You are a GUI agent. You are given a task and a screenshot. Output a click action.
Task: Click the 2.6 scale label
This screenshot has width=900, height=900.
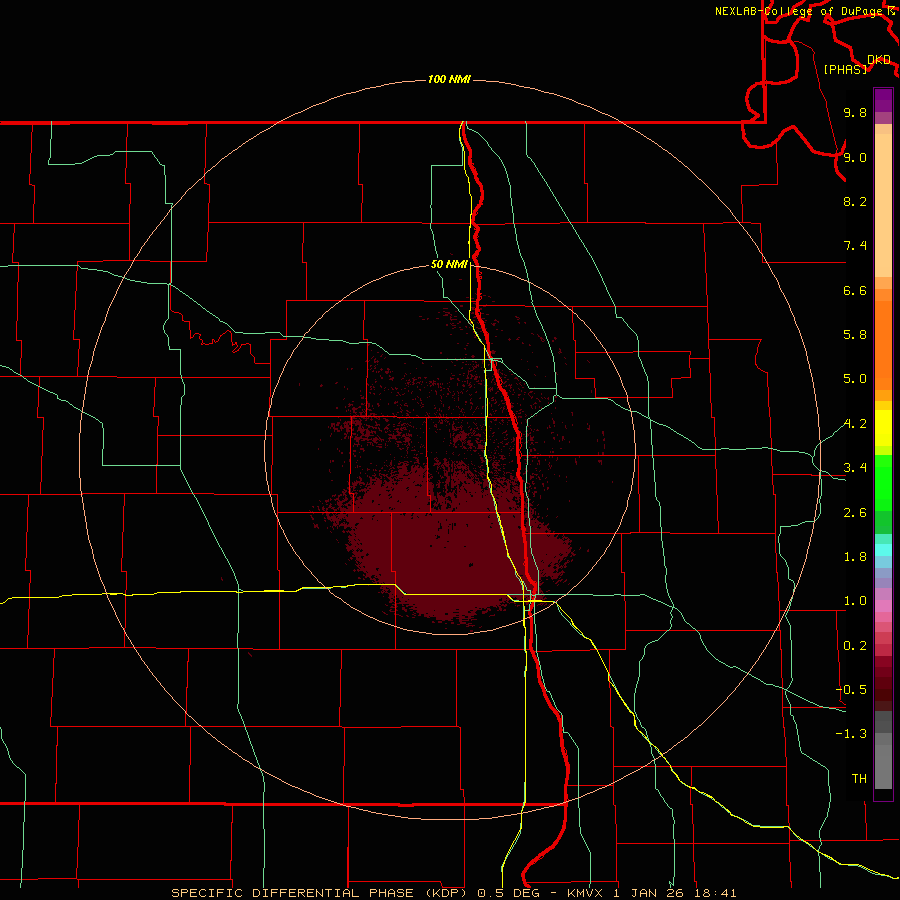click(855, 513)
